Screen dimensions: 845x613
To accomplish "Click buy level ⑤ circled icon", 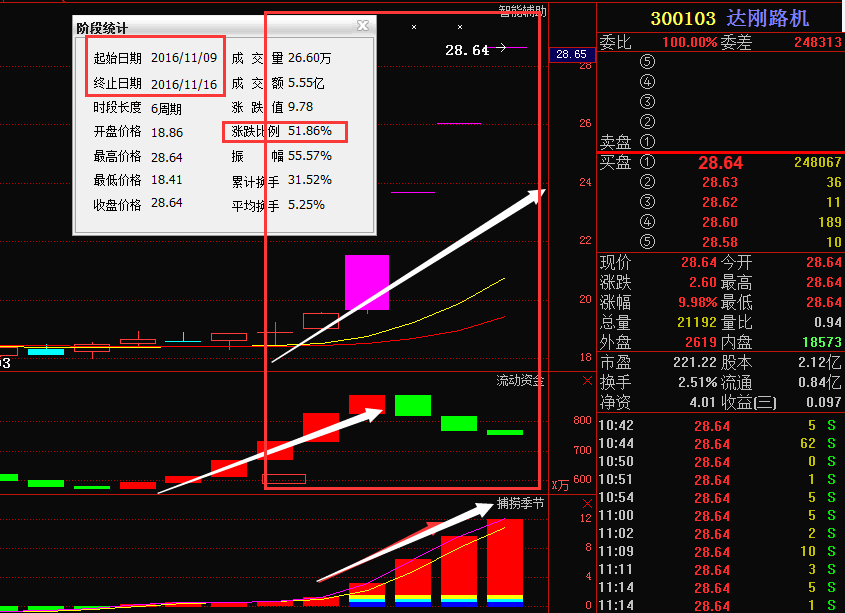I will click(647, 242).
